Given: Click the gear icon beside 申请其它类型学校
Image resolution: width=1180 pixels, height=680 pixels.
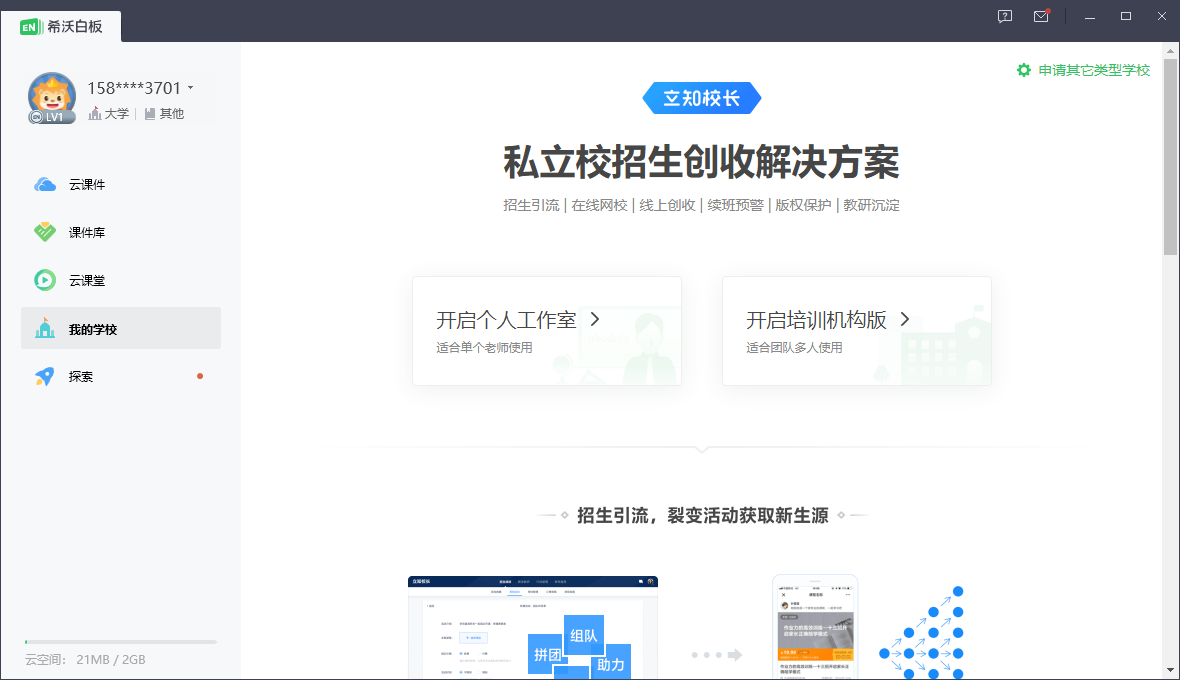Looking at the screenshot, I should tap(1023, 70).
